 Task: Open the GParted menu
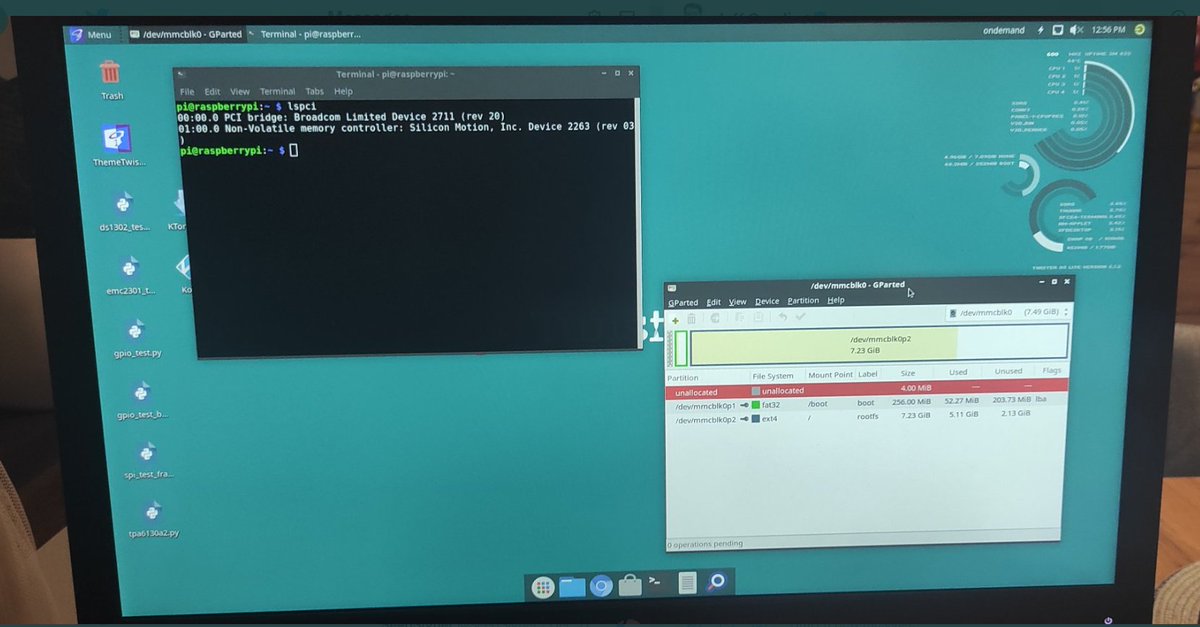coord(683,302)
